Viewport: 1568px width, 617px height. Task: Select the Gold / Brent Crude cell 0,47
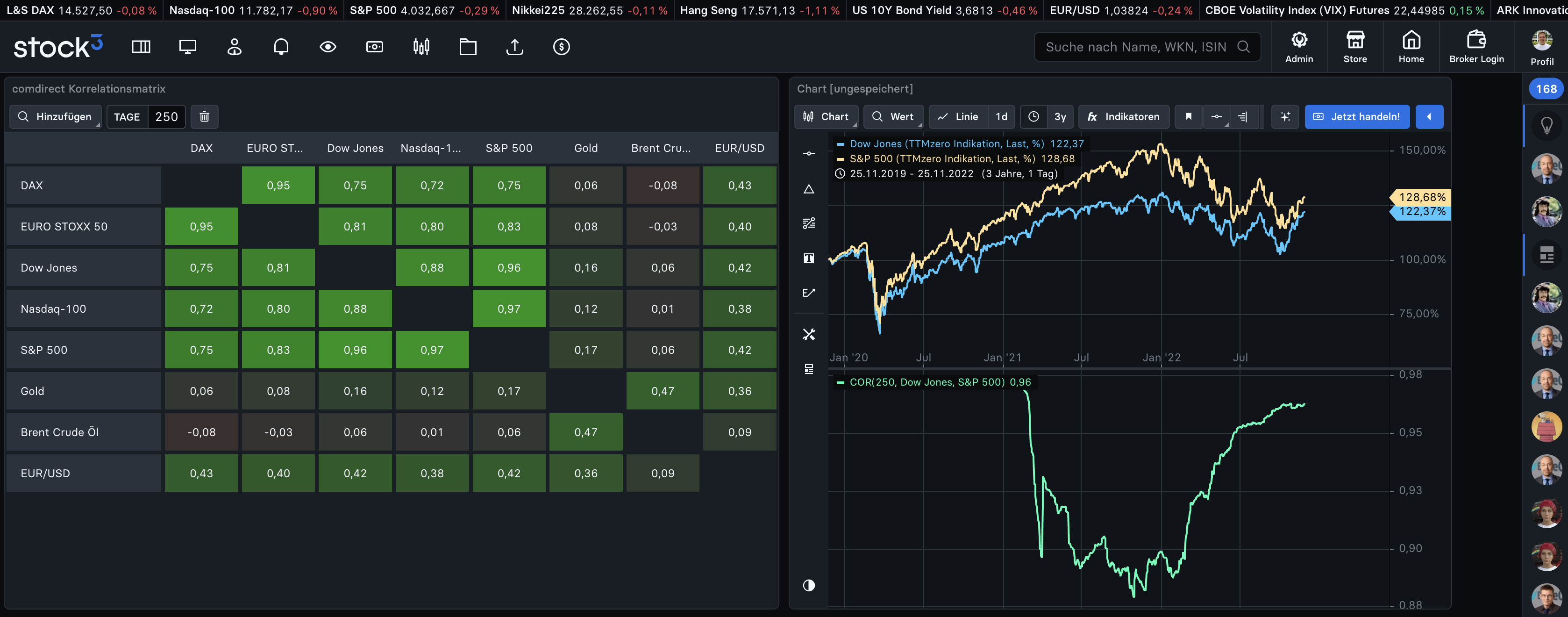coord(663,391)
